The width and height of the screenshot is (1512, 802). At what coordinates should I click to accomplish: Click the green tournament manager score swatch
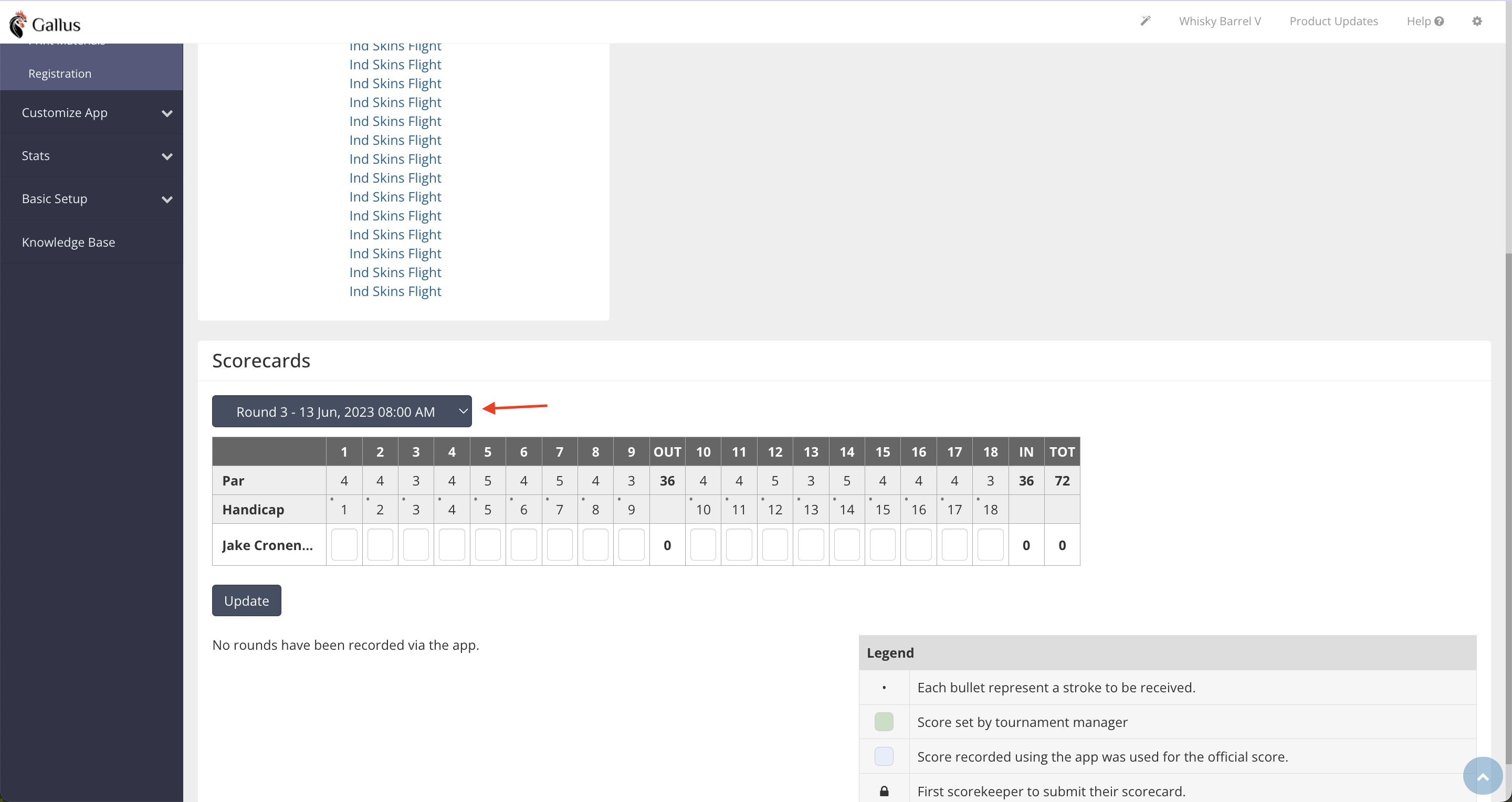coord(884,722)
